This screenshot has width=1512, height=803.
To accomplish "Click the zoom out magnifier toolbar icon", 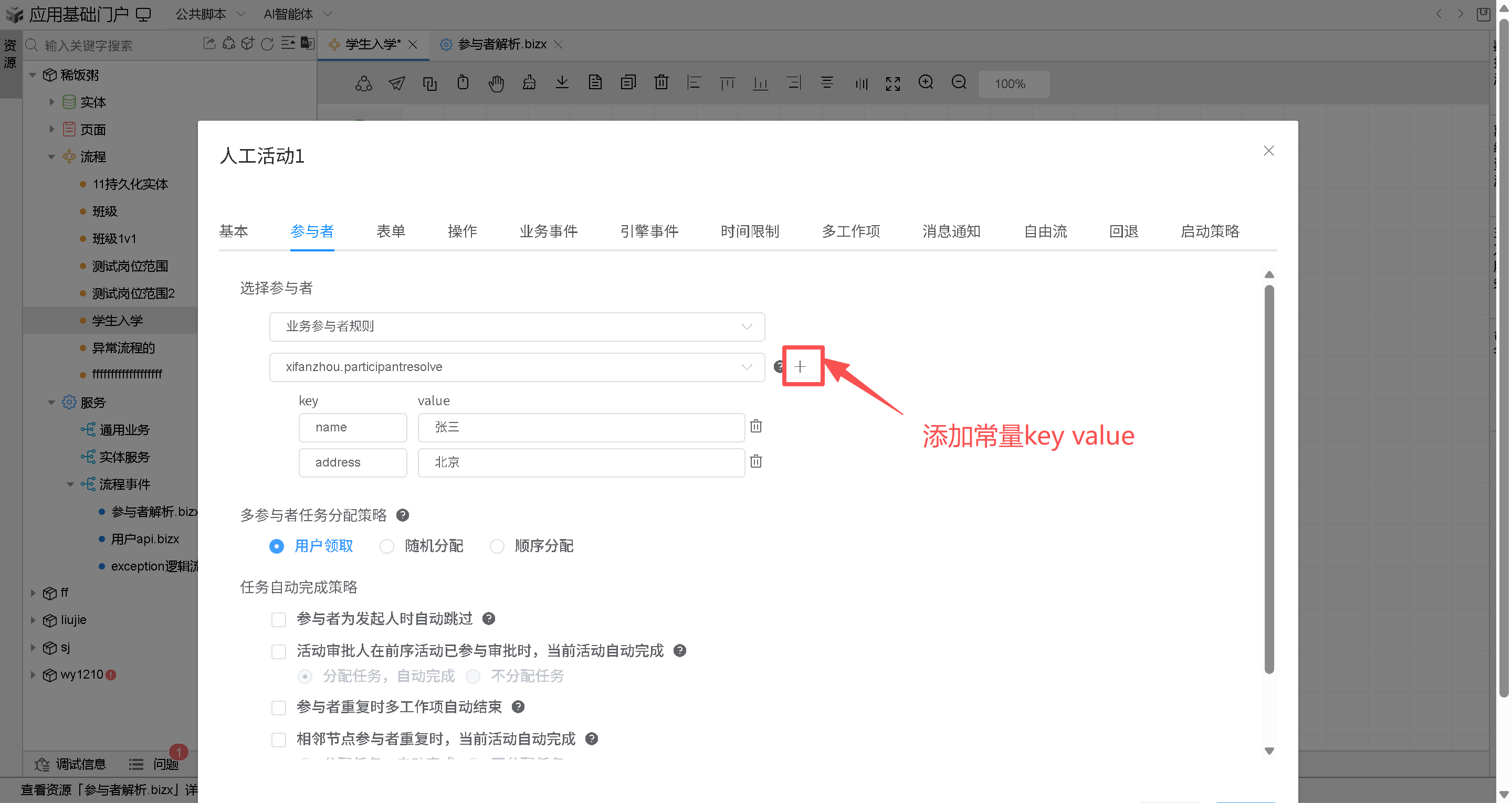I will tap(959, 83).
